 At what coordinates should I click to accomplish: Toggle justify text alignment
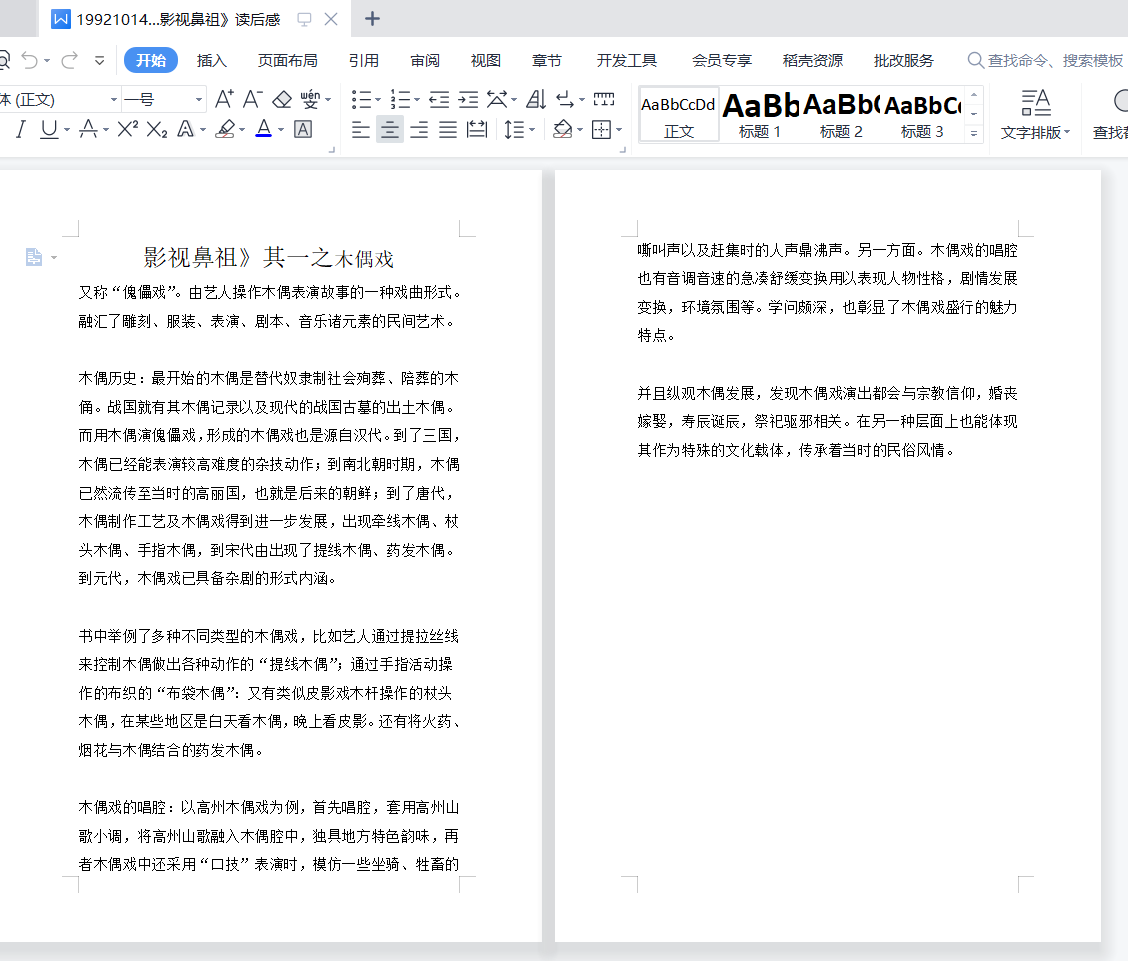point(448,129)
